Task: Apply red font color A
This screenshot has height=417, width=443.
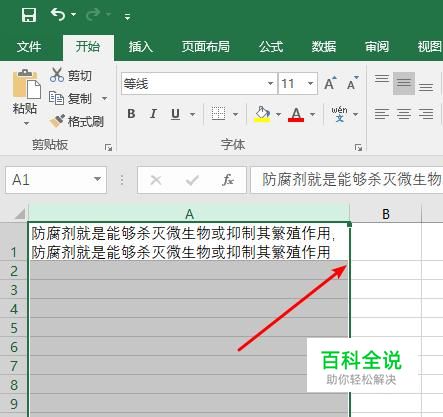Action: click(x=296, y=114)
